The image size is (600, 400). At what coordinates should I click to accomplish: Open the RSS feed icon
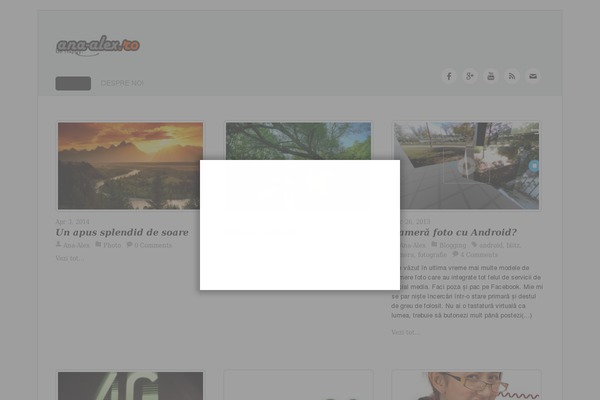coord(512,76)
